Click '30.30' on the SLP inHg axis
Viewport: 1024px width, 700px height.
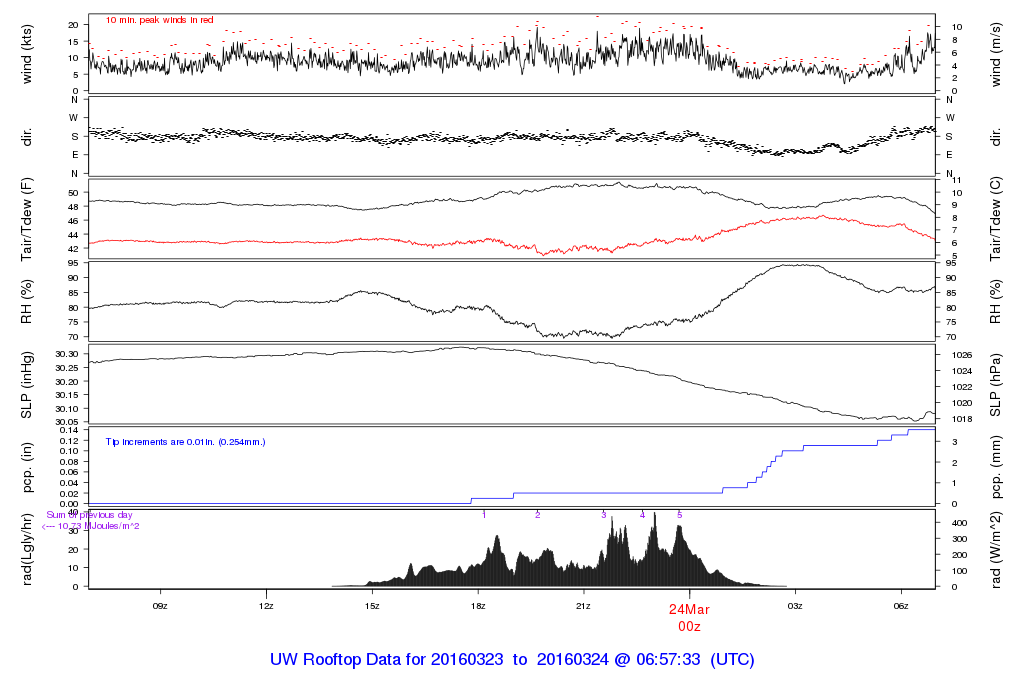tap(67, 354)
